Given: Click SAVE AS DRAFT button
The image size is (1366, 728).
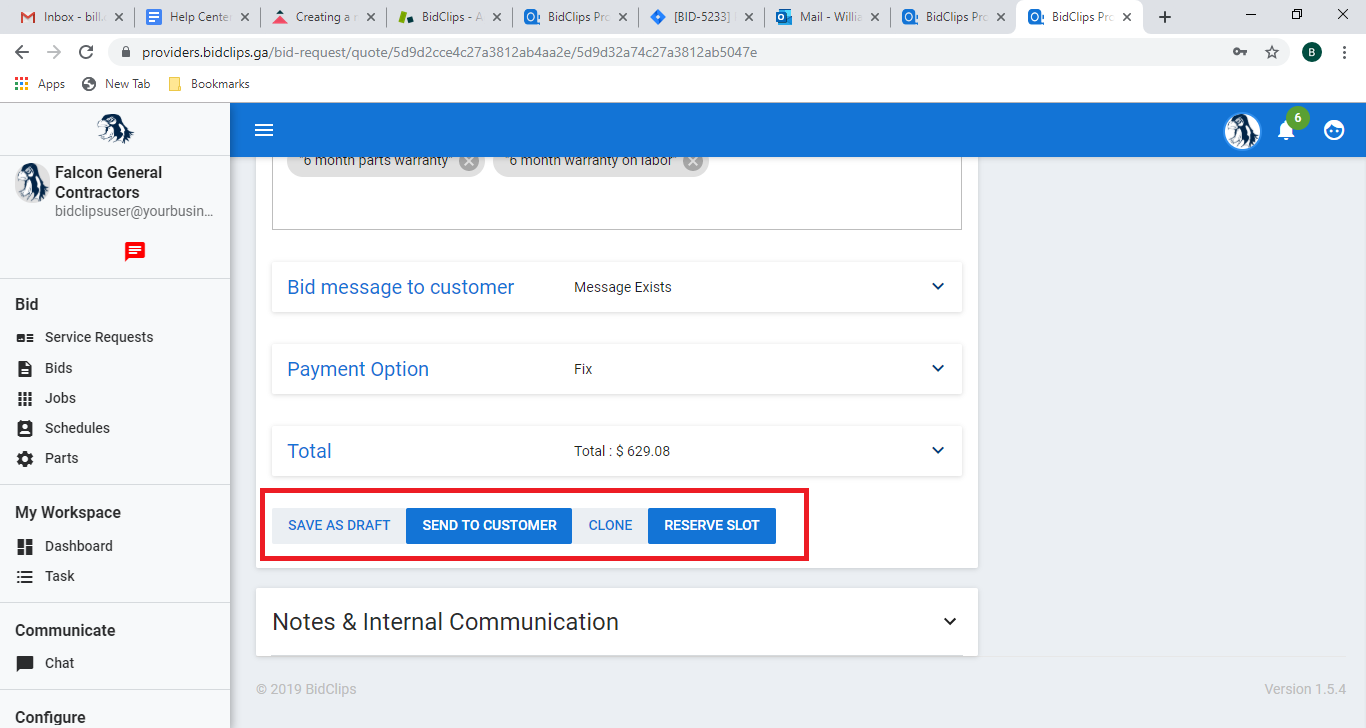Looking at the screenshot, I should point(339,525).
